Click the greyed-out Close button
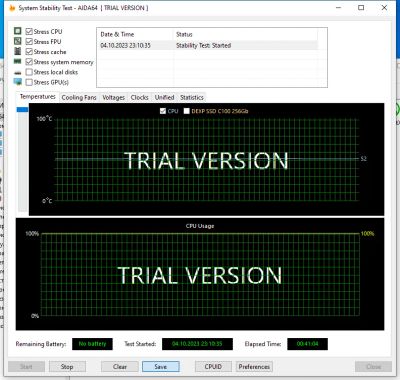 click(373, 366)
